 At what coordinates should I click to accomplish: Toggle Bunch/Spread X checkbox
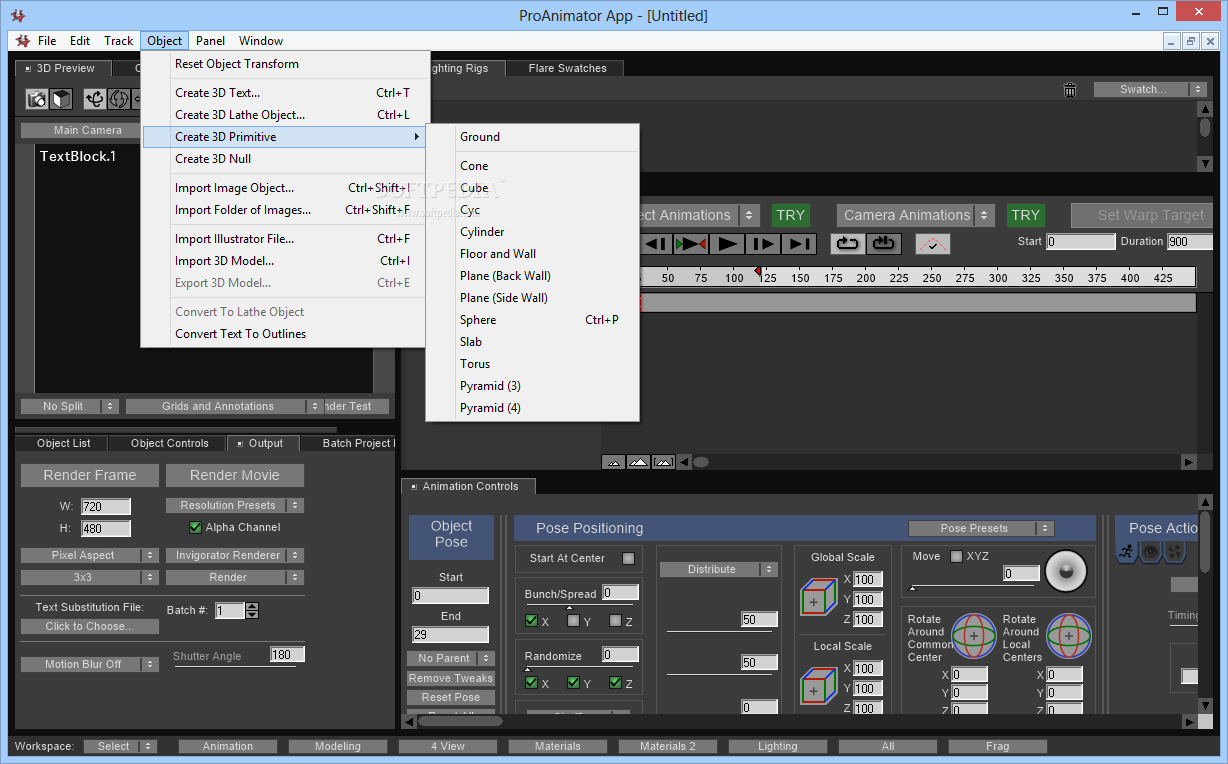point(532,621)
